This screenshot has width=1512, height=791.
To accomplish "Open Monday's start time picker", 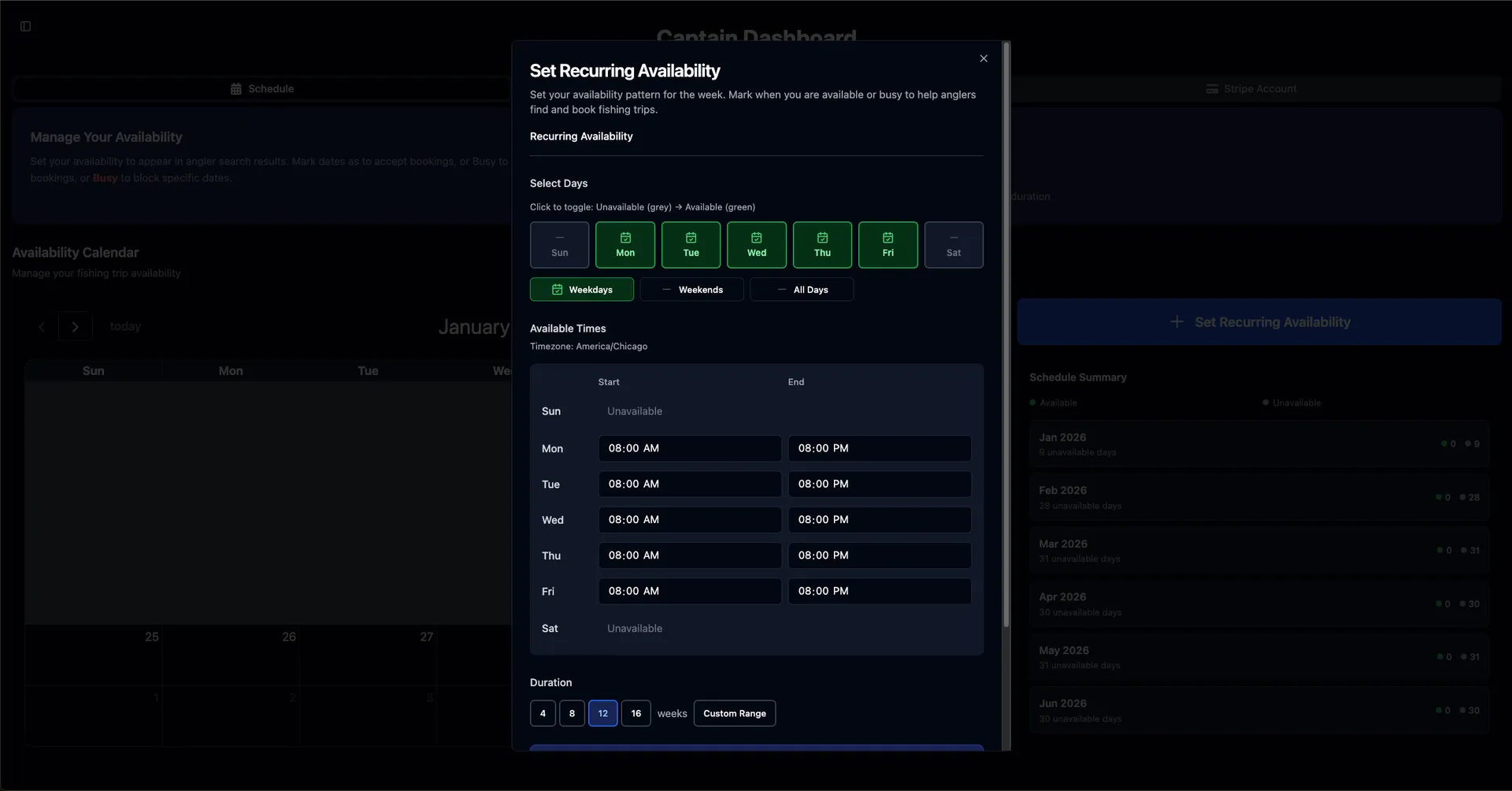I will coord(690,447).
